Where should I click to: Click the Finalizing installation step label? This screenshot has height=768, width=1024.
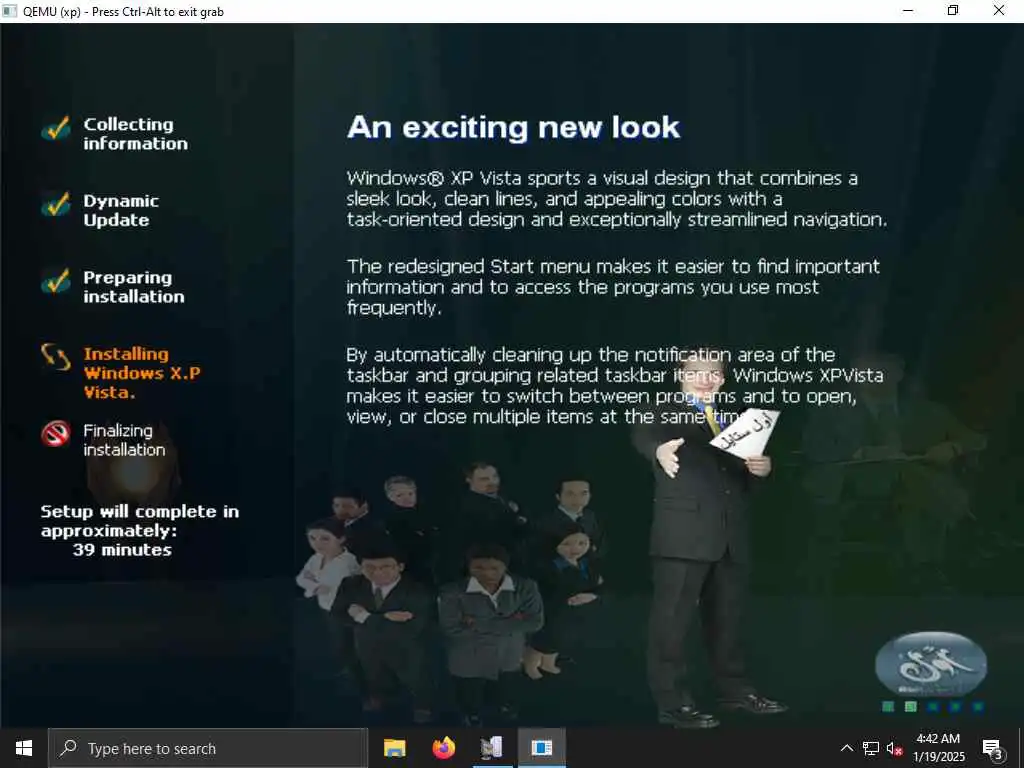124,440
